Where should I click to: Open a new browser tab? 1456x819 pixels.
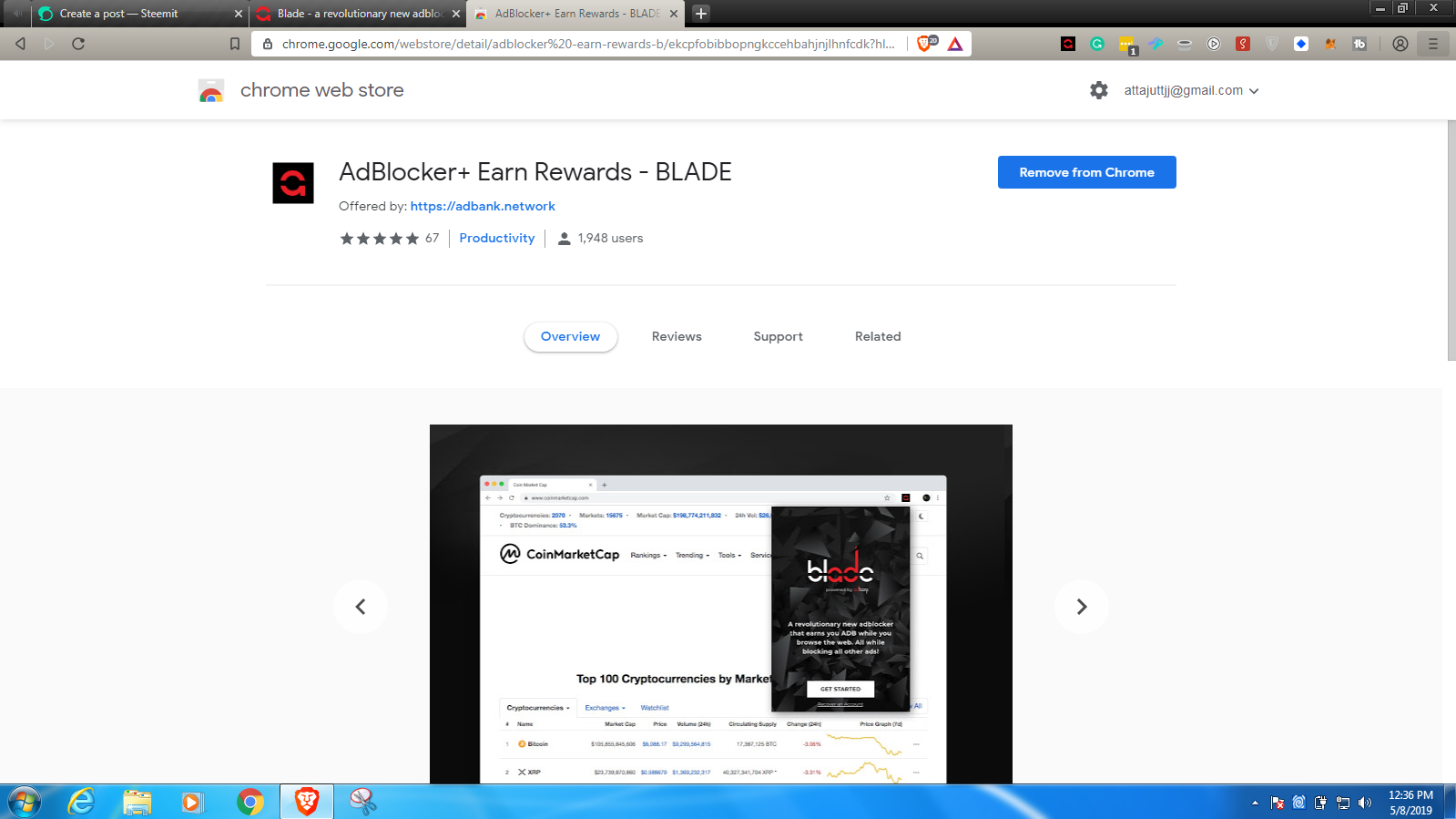701,14
